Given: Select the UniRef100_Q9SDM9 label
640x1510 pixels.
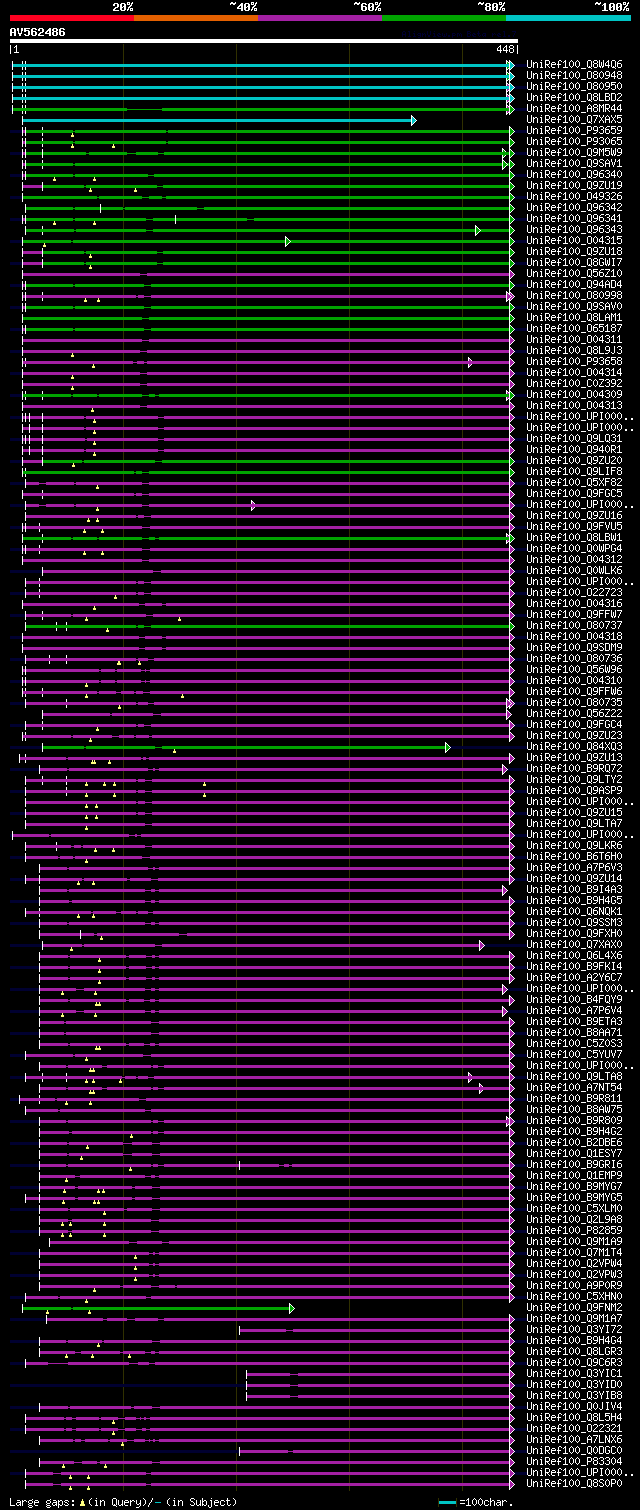Looking at the screenshot, I should 574,647.
